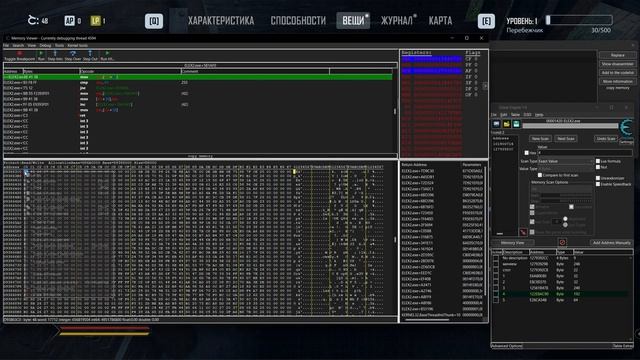This screenshot has width=640, height=360.
Task: Activate checkbox for address entry named 4
Action: click(x=496, y=294)
